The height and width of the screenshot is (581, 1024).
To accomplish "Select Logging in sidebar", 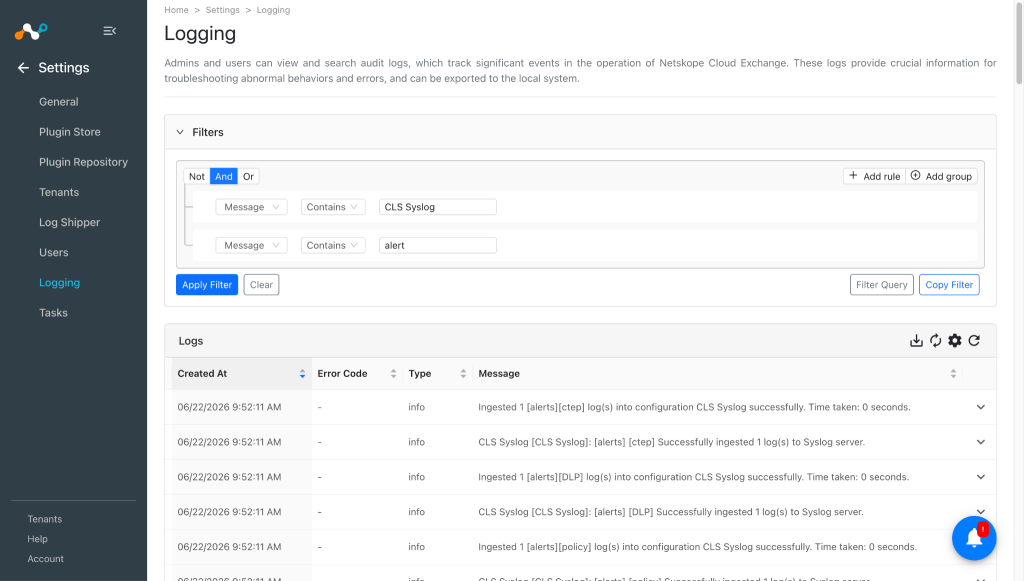I will pos(59,283).
